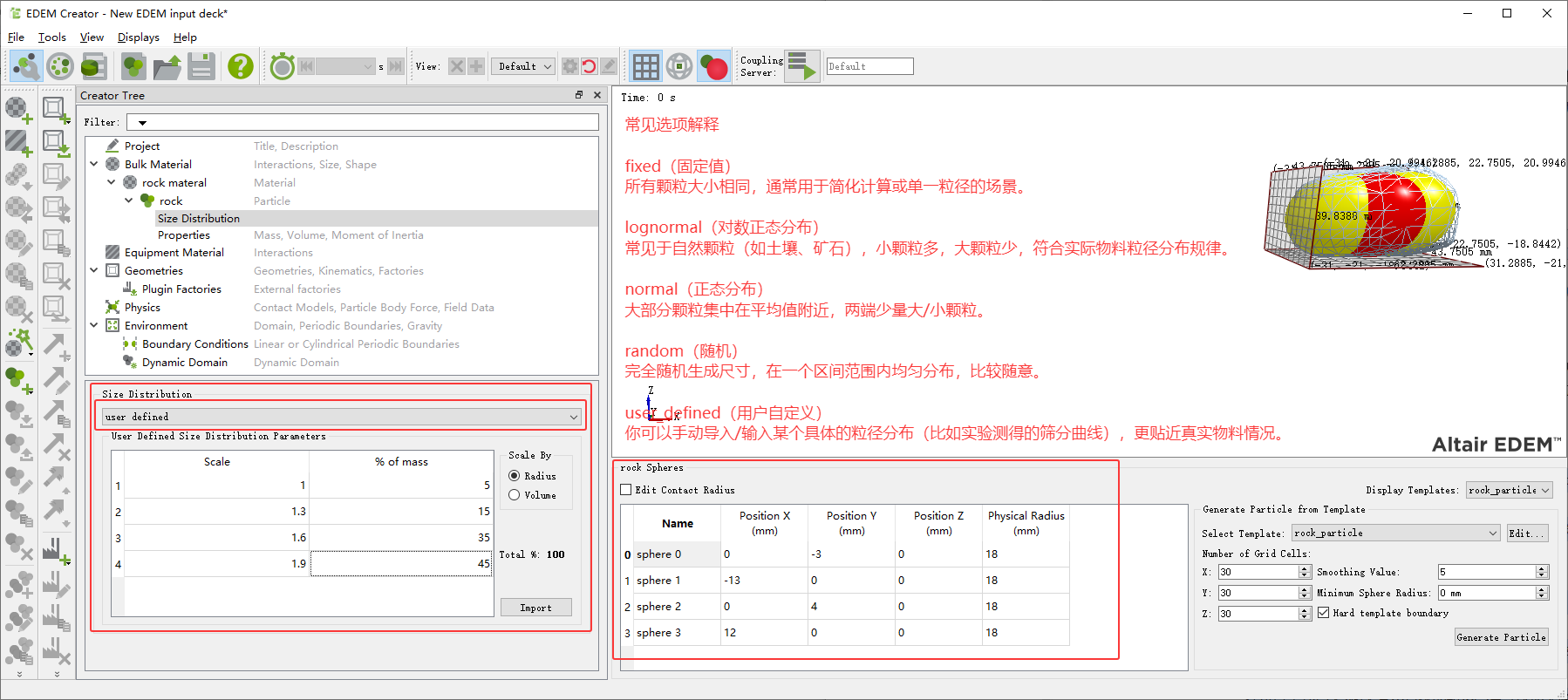Switch to the Simulator icon
Viewport: 1568px width, 700px height.
(60, 66)
